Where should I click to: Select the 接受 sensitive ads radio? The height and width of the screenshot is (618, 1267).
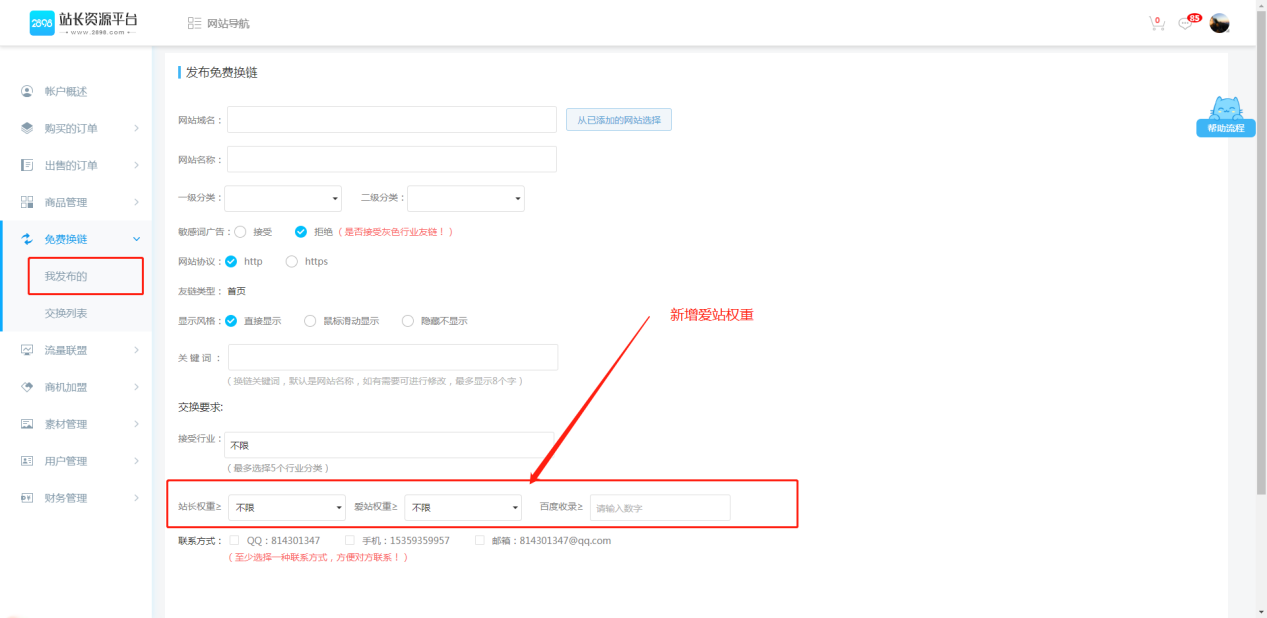coord(240,232)
